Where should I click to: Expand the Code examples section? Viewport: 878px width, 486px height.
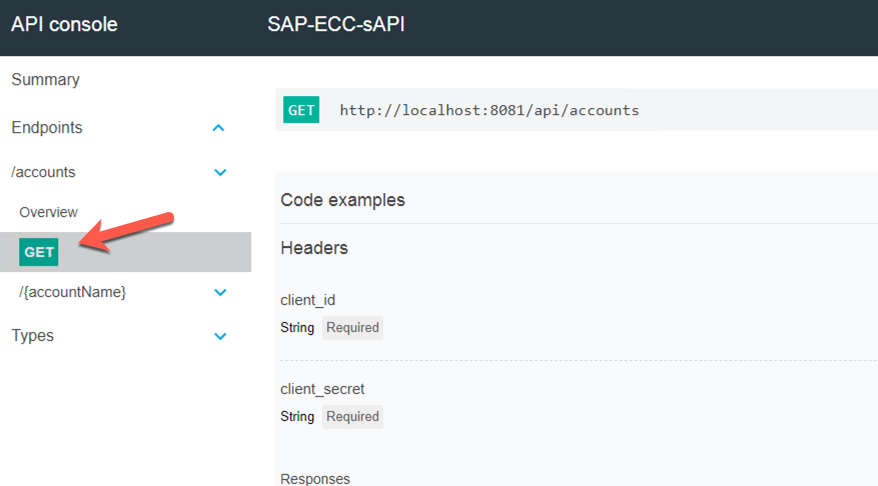(x=343, y=200)
